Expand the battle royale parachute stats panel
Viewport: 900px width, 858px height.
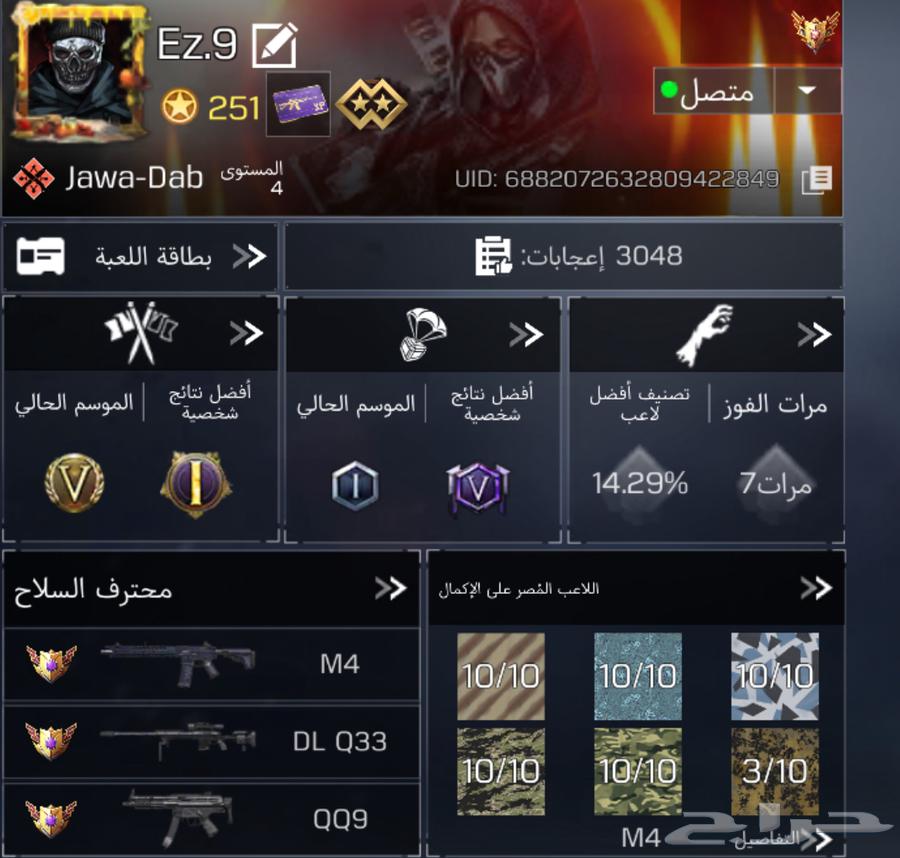pyautogui.click(x=422, y=335)
